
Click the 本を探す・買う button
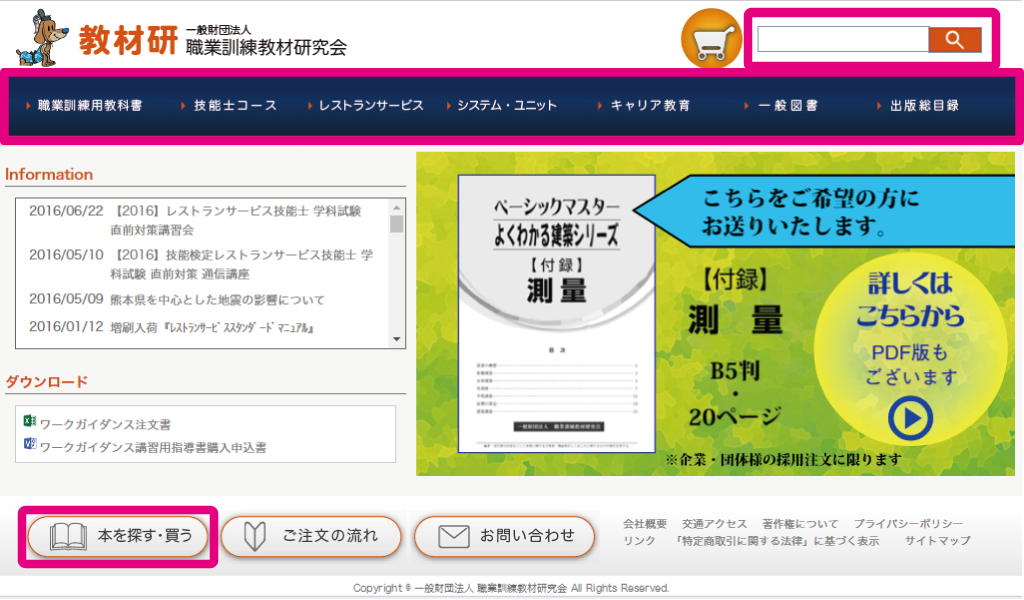[118, 536]
